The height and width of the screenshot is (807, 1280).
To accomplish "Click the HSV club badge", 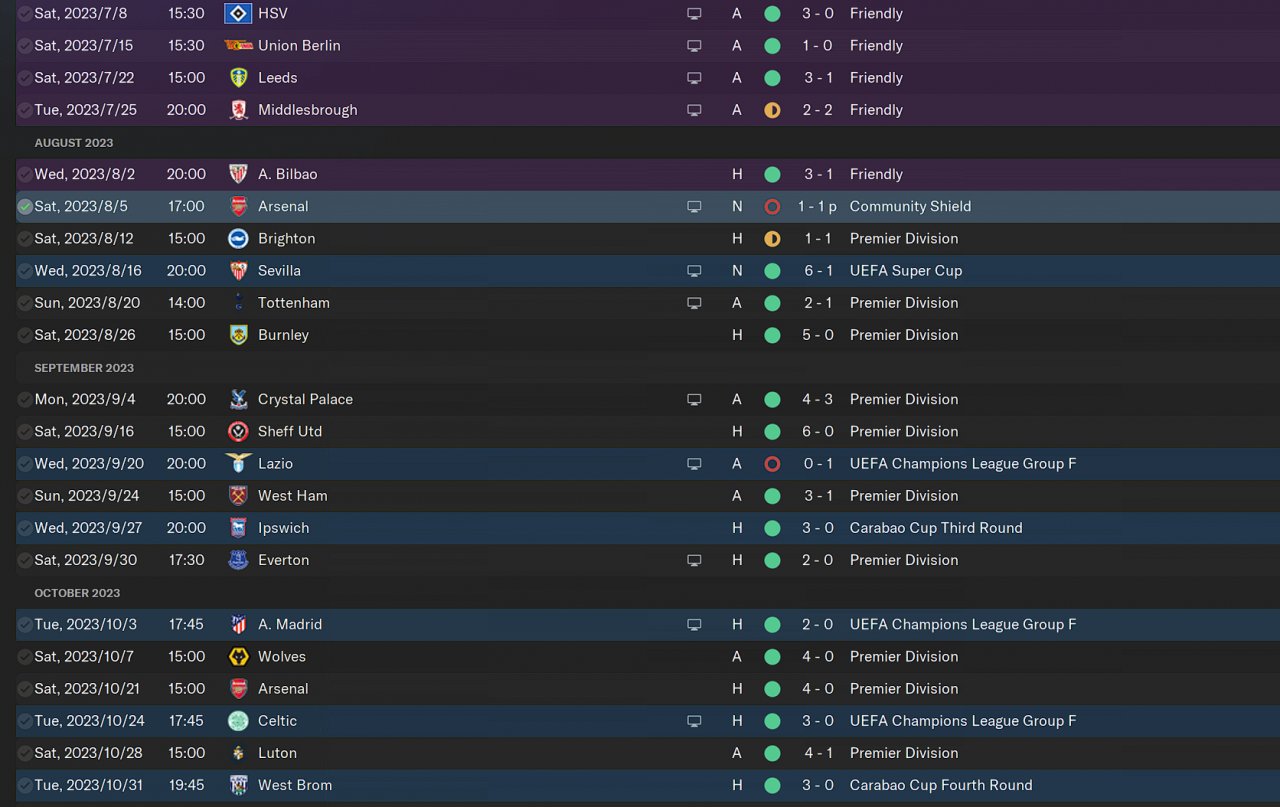I will tap(238, 14).
